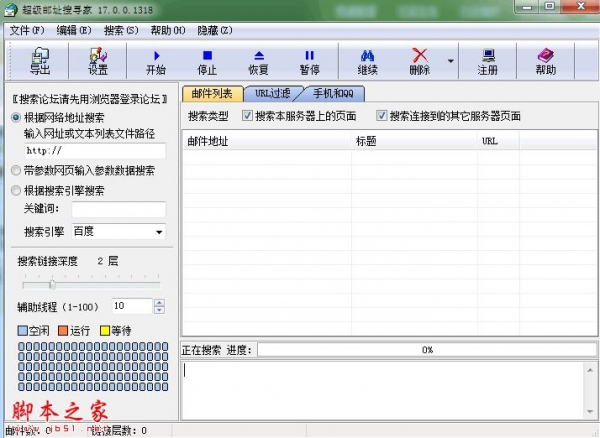Click the 恢复 (Resume) toolbar icon

pyautogui.click(x=258, y=61)
